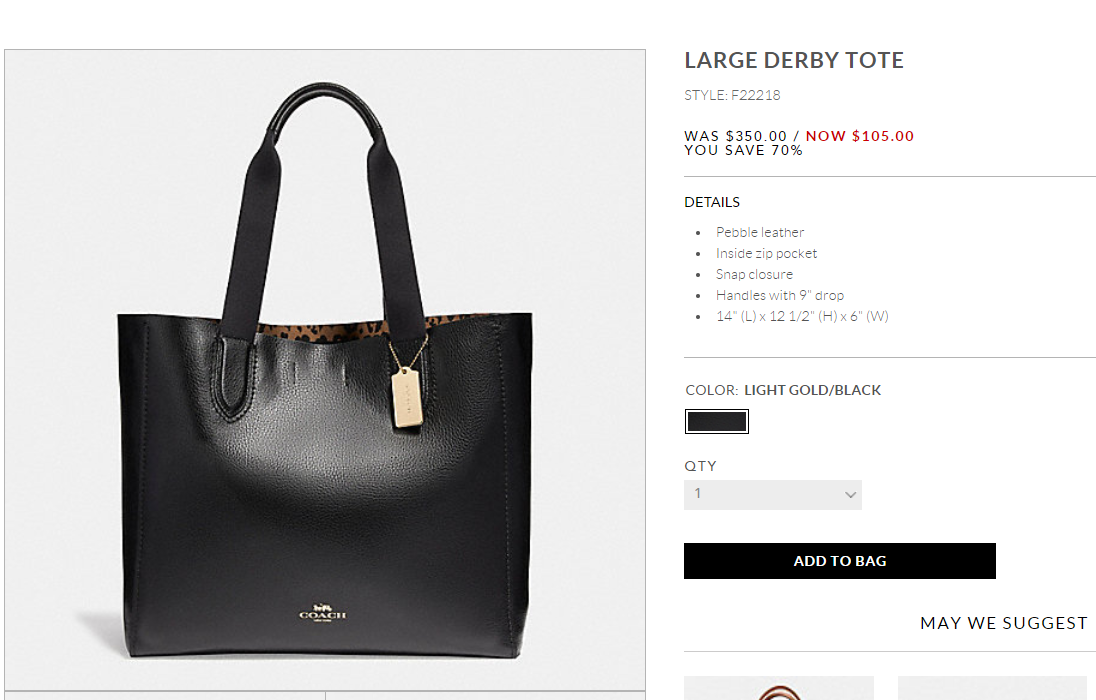Click the gold hangtag on the tote

[x=407, y=397]
